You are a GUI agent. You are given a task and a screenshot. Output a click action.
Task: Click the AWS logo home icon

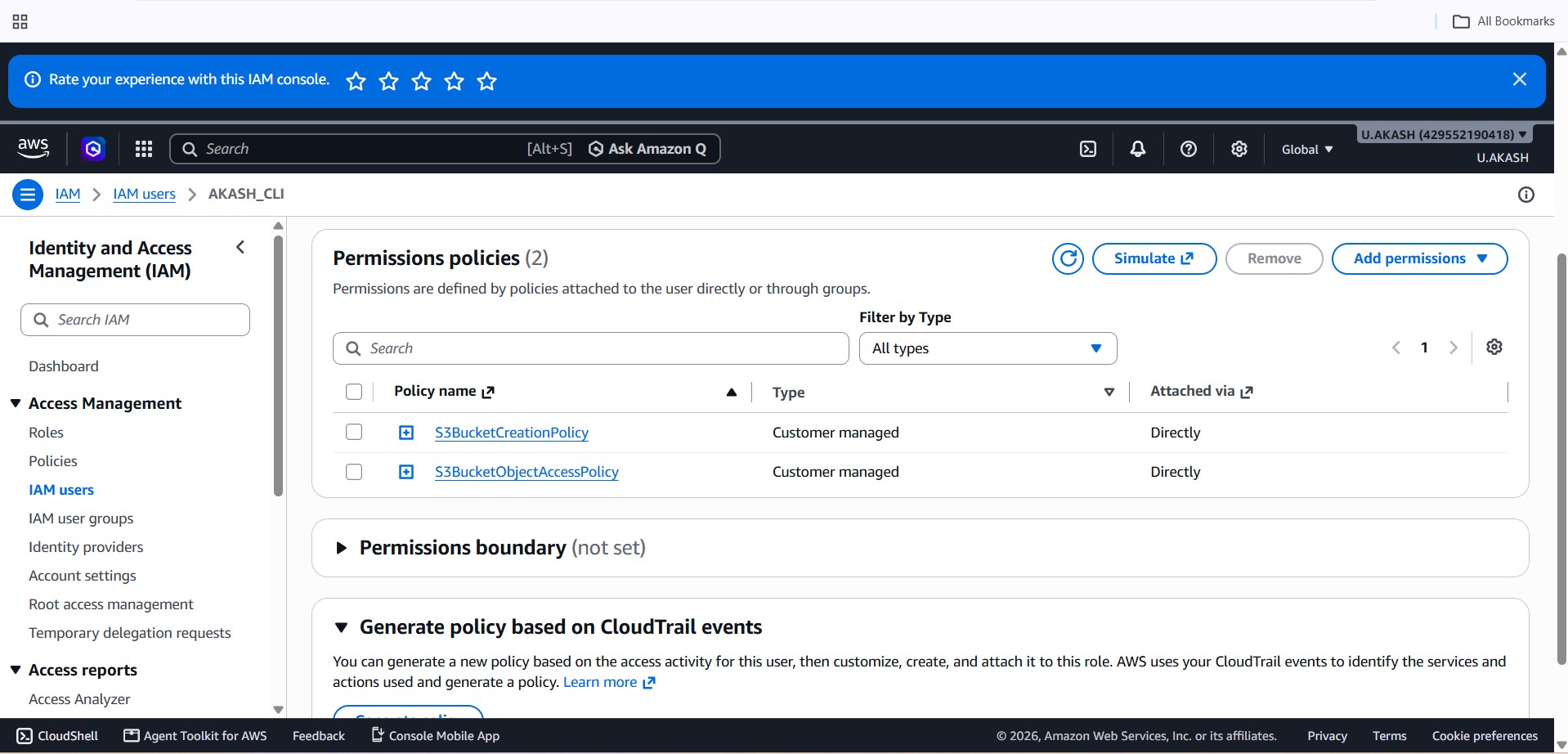pyautogui.click(x=34, y=148)
